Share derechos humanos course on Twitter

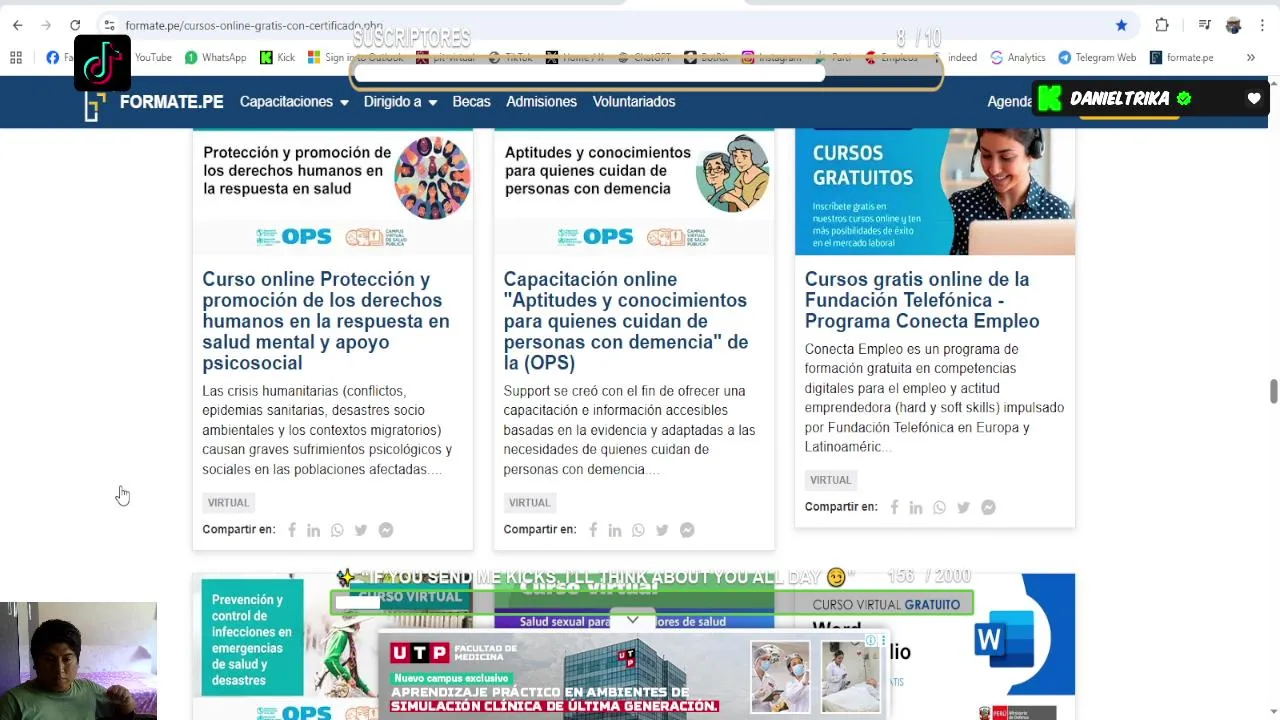pos(361,530)
